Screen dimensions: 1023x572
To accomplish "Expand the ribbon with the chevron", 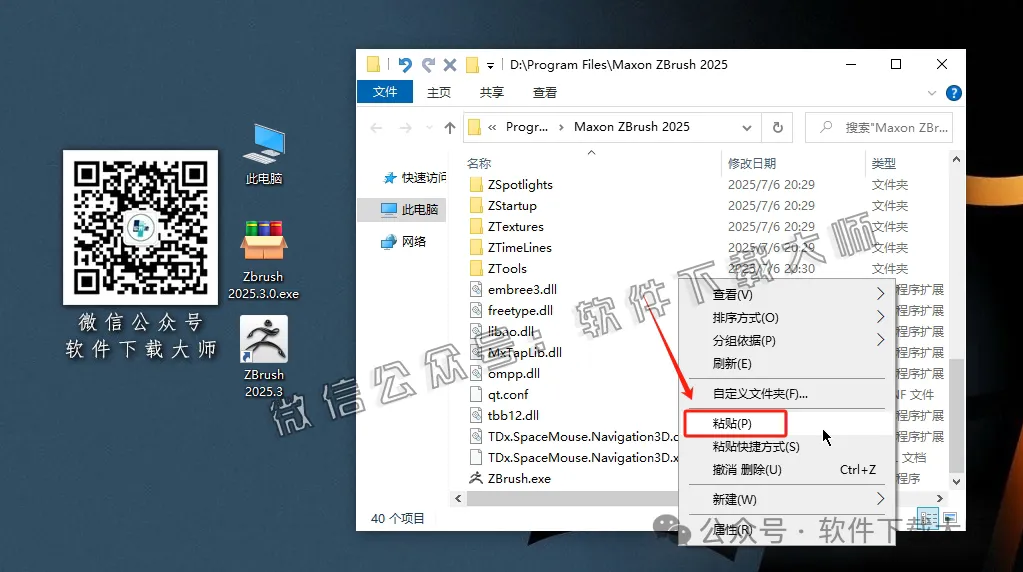I will 932,93.
